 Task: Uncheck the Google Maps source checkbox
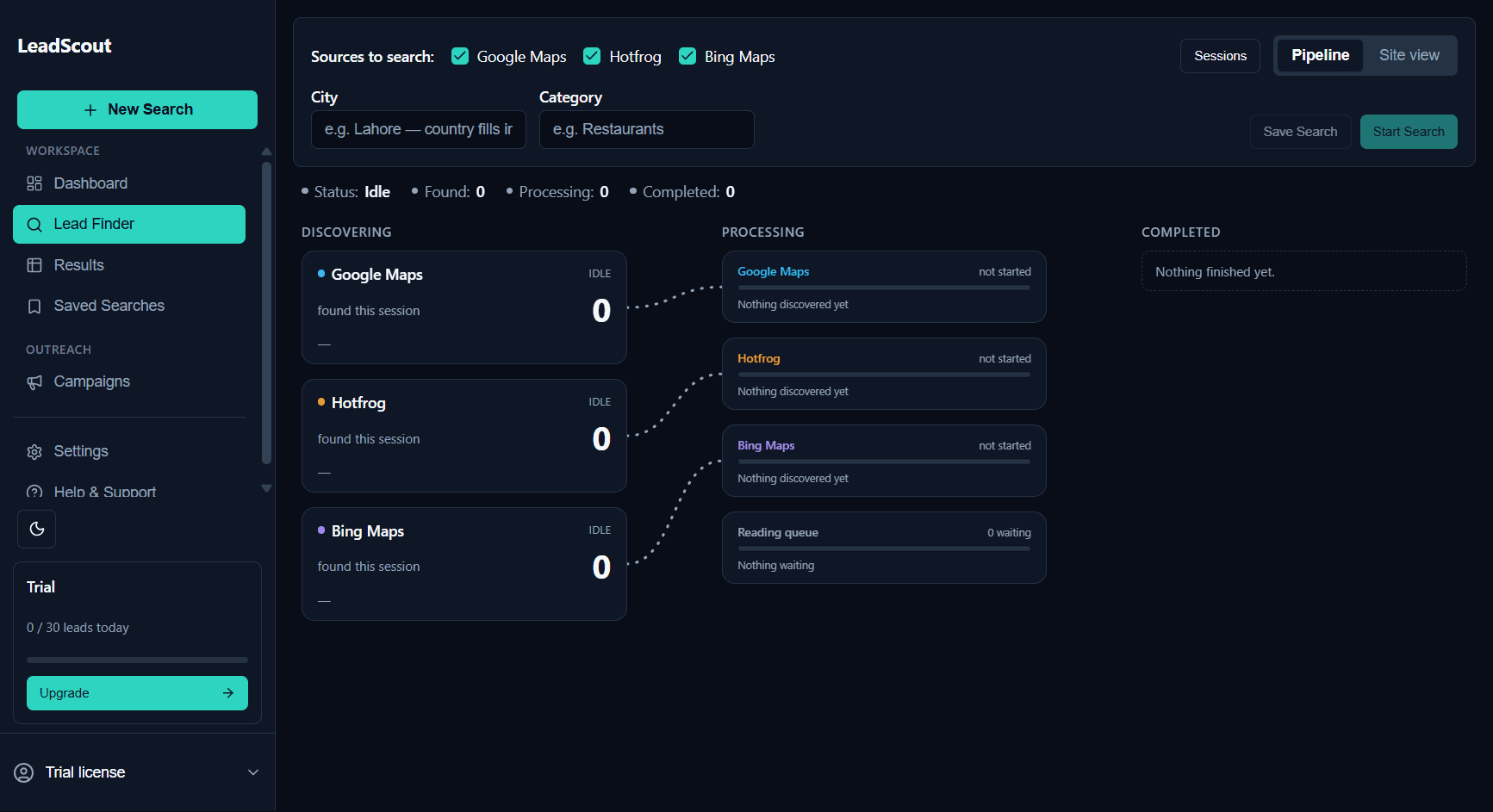(460, 56)
